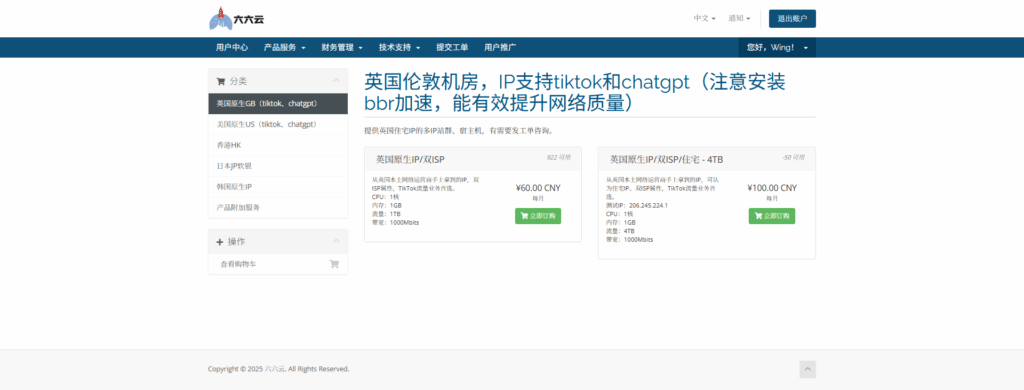Select 日本JP软银 category
This screenshot has height=390, width=1024.
tap(278, 166)
